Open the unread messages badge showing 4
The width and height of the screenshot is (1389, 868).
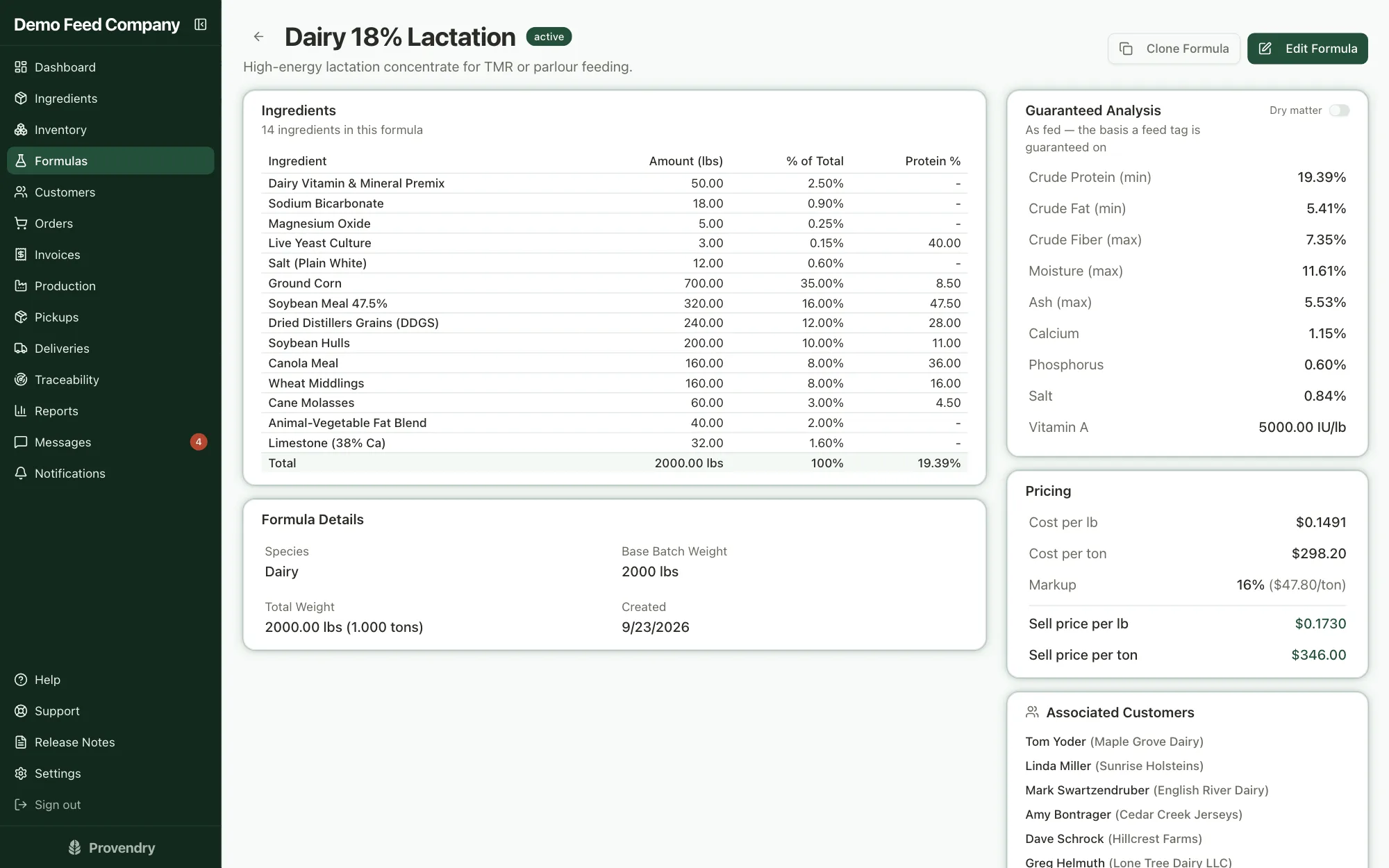tap(199, 442)
